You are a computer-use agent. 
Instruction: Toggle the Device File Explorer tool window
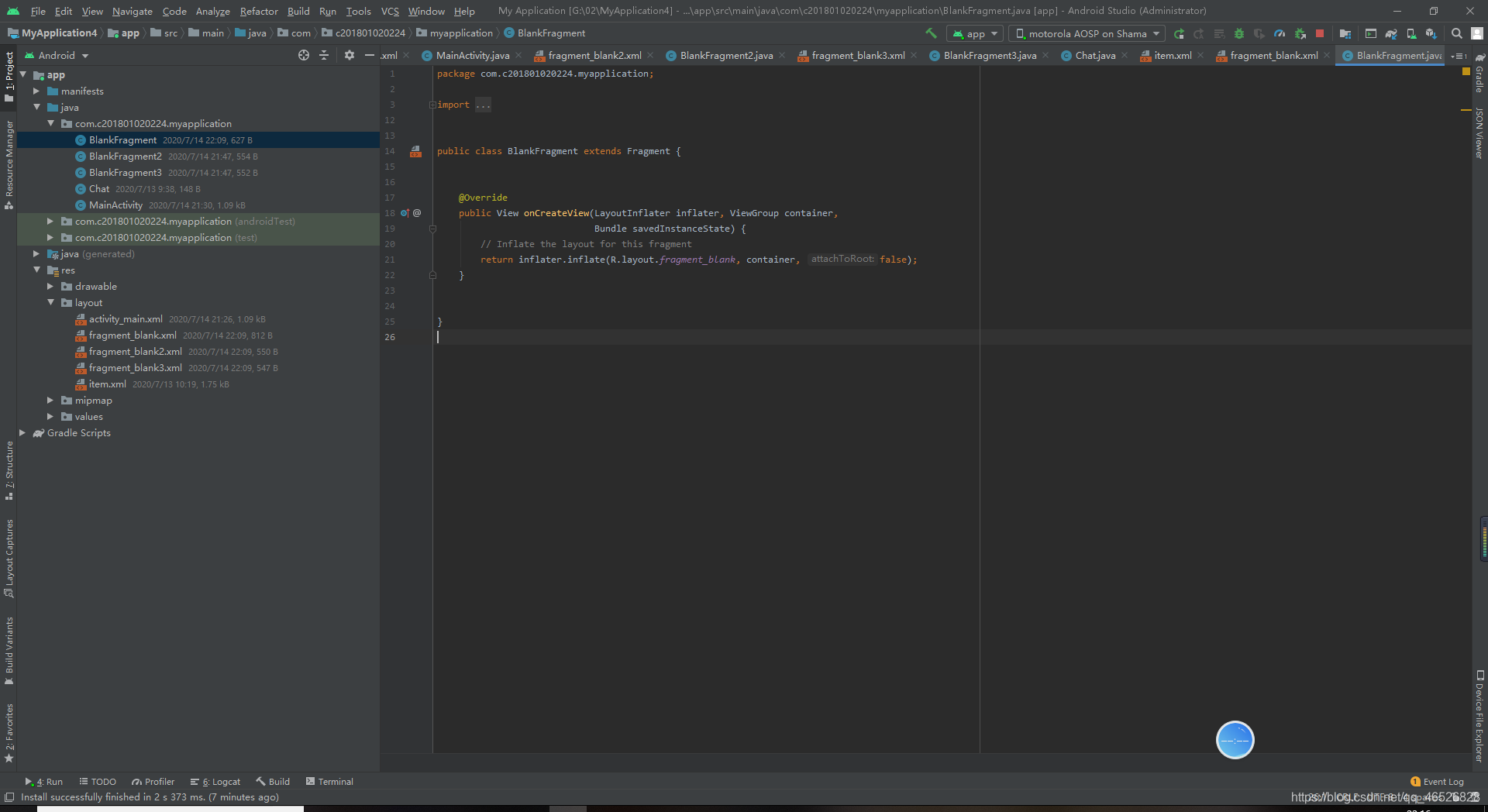point(1479,717)
